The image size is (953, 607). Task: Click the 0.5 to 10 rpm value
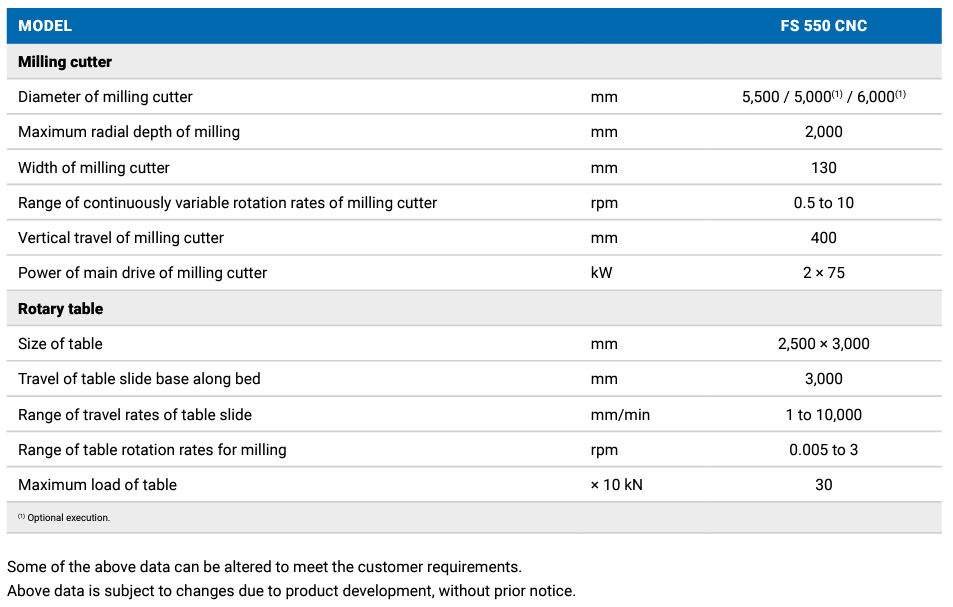click(823, 203)
